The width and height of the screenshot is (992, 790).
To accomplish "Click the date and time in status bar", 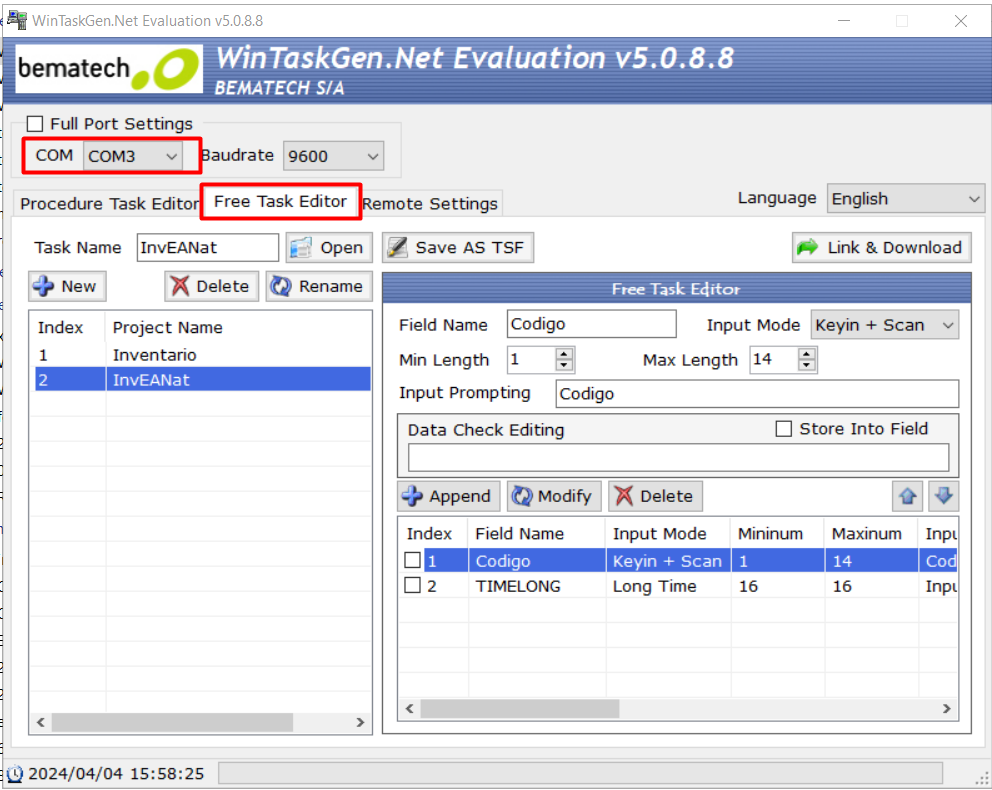I will (x=116, y=774).
